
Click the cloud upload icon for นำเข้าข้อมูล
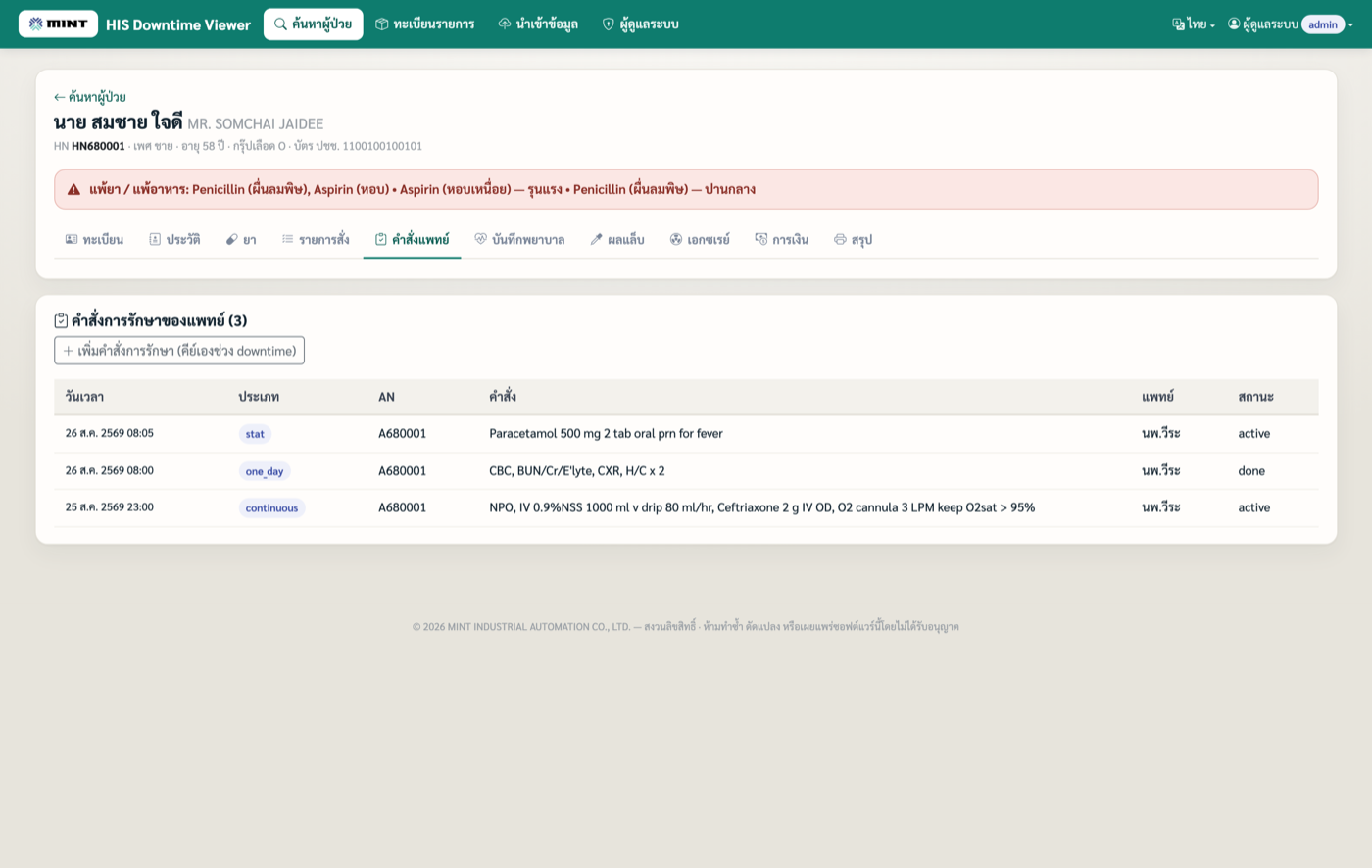(x=505, y=24)
